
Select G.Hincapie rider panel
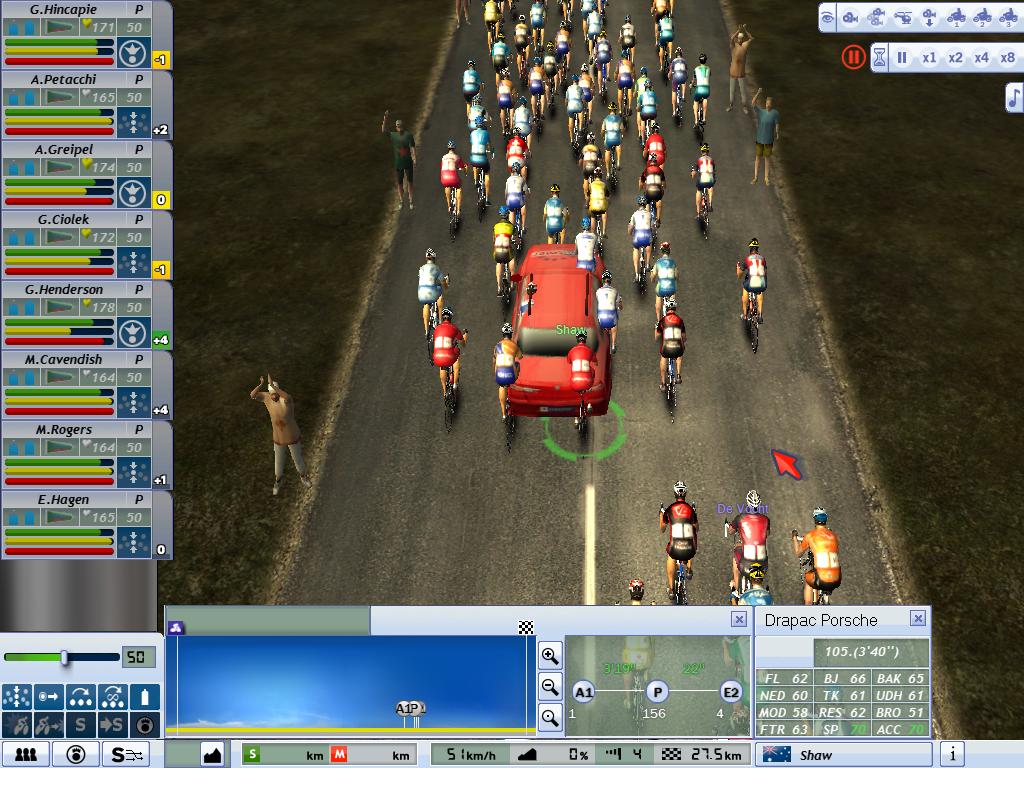coord(75,35)
